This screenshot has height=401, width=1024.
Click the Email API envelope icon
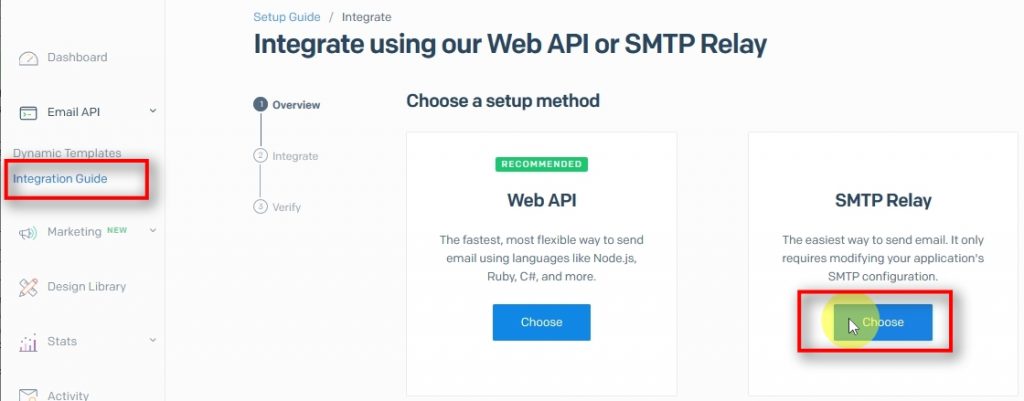point(28,113)
